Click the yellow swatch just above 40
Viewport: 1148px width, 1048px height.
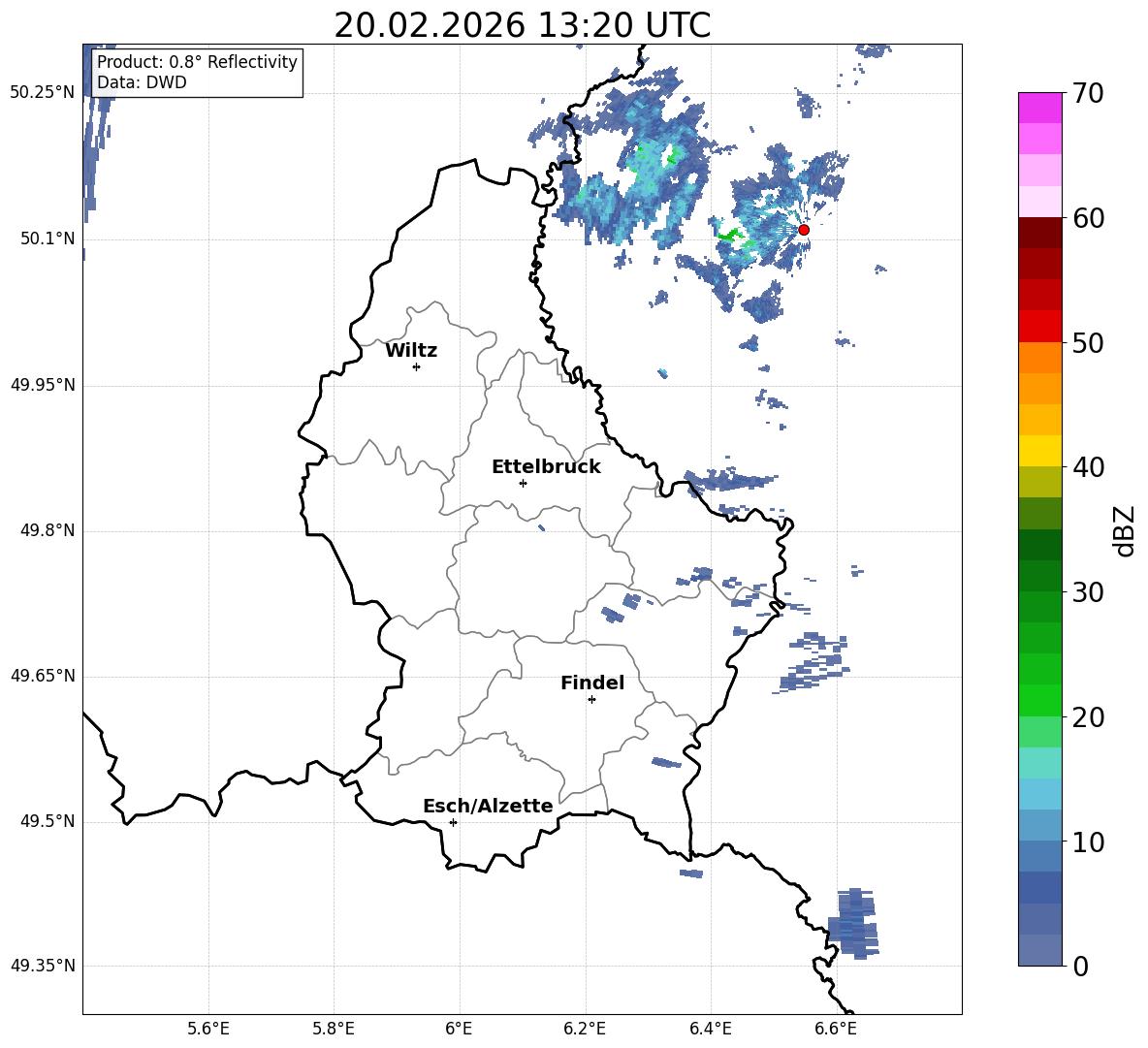point(1039,451)
